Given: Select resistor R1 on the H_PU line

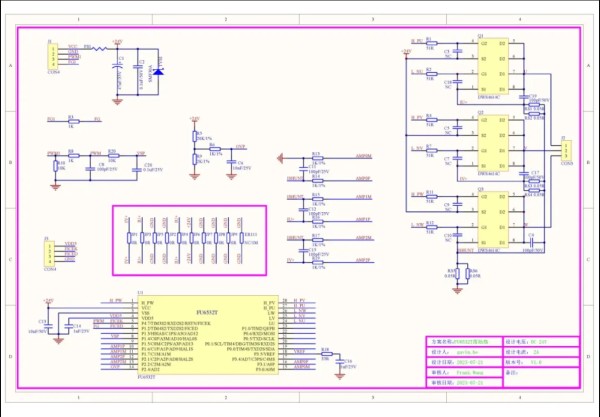Looking at the screenshot, I should click(x=431, y=43).
